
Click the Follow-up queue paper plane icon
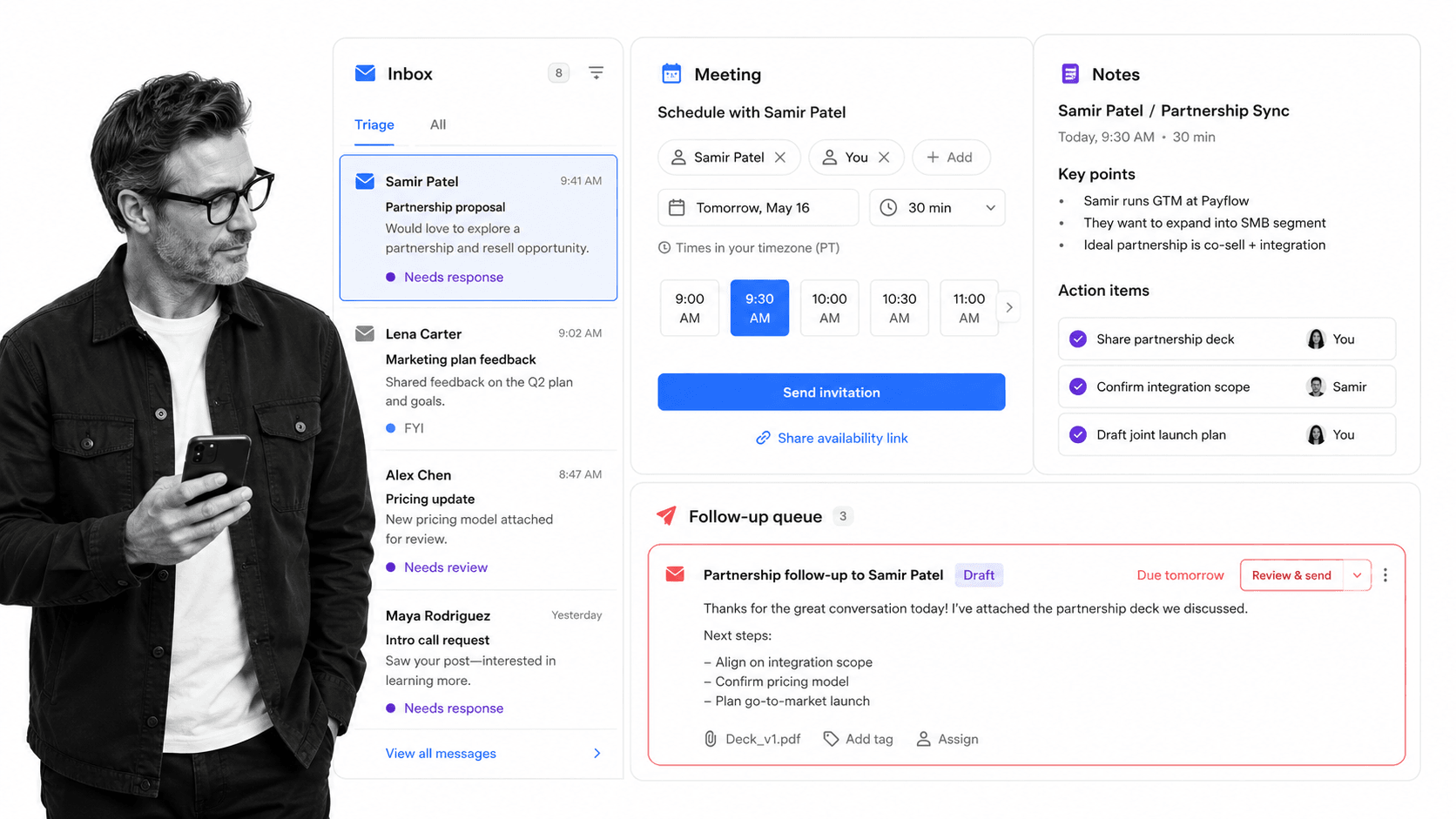pyautogui.click(x=666, y=516)
